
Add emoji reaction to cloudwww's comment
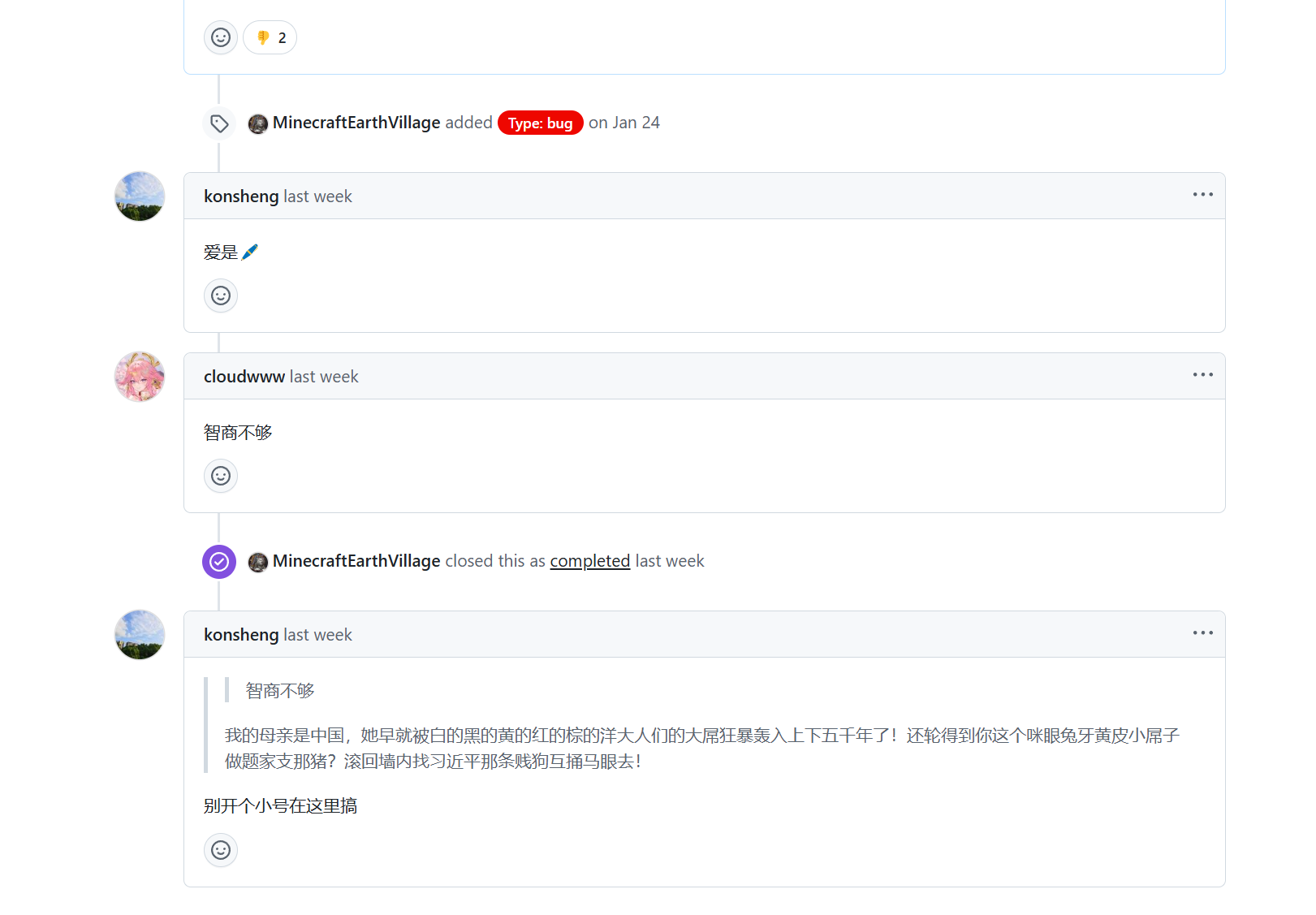[220, 476]
